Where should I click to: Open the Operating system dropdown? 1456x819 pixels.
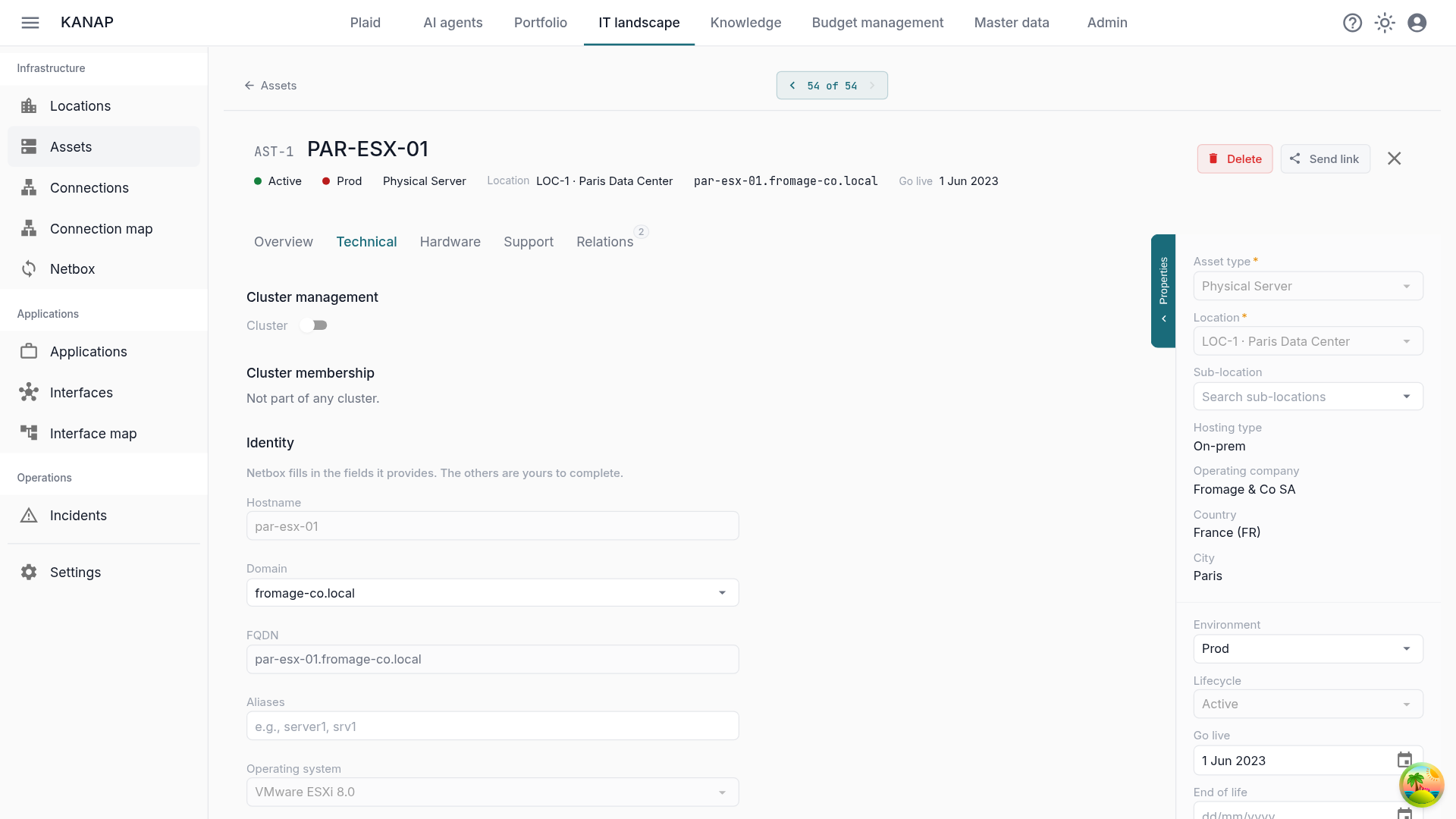tap(493, 792)
